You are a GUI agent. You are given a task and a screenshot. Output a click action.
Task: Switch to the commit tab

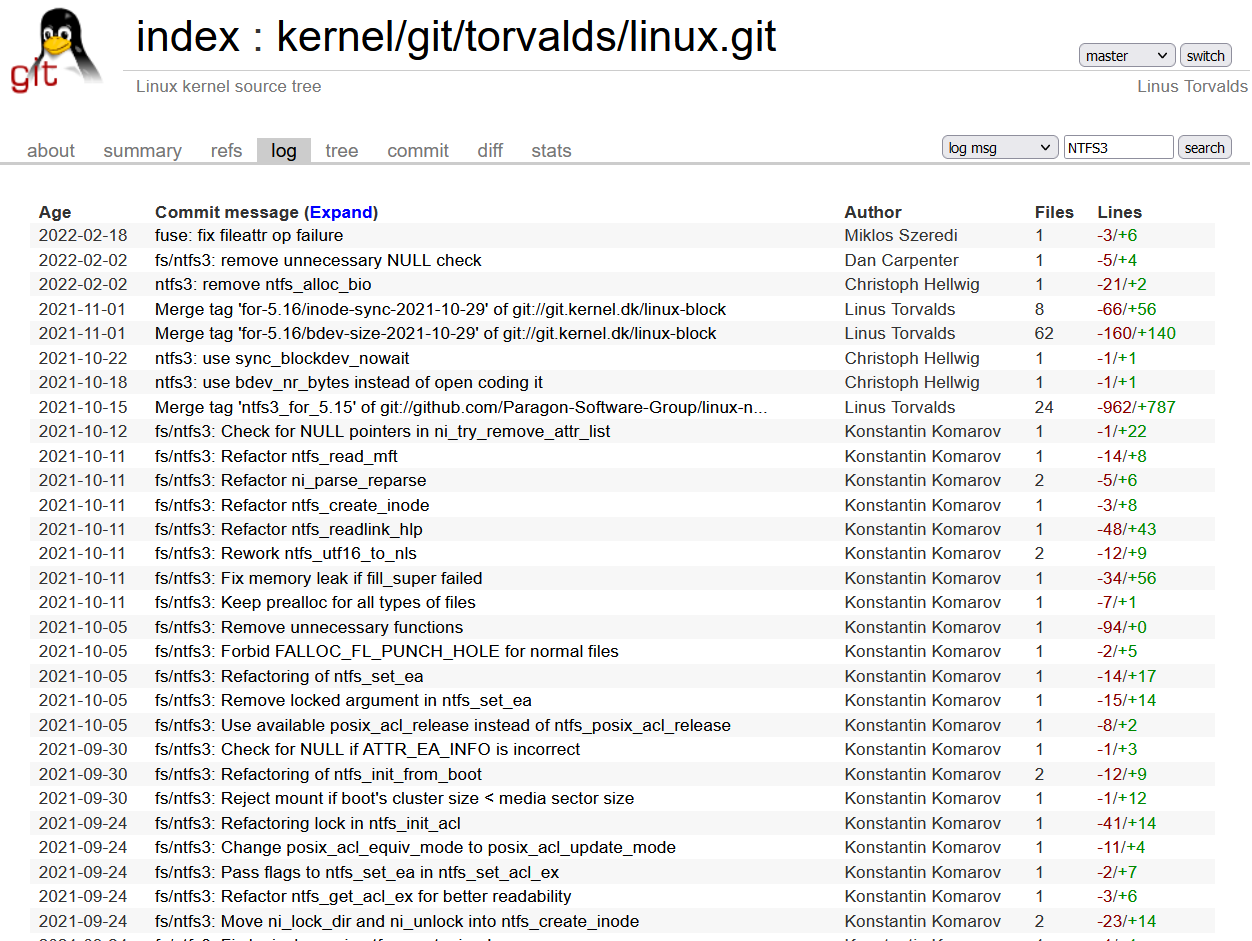point(418,151)
